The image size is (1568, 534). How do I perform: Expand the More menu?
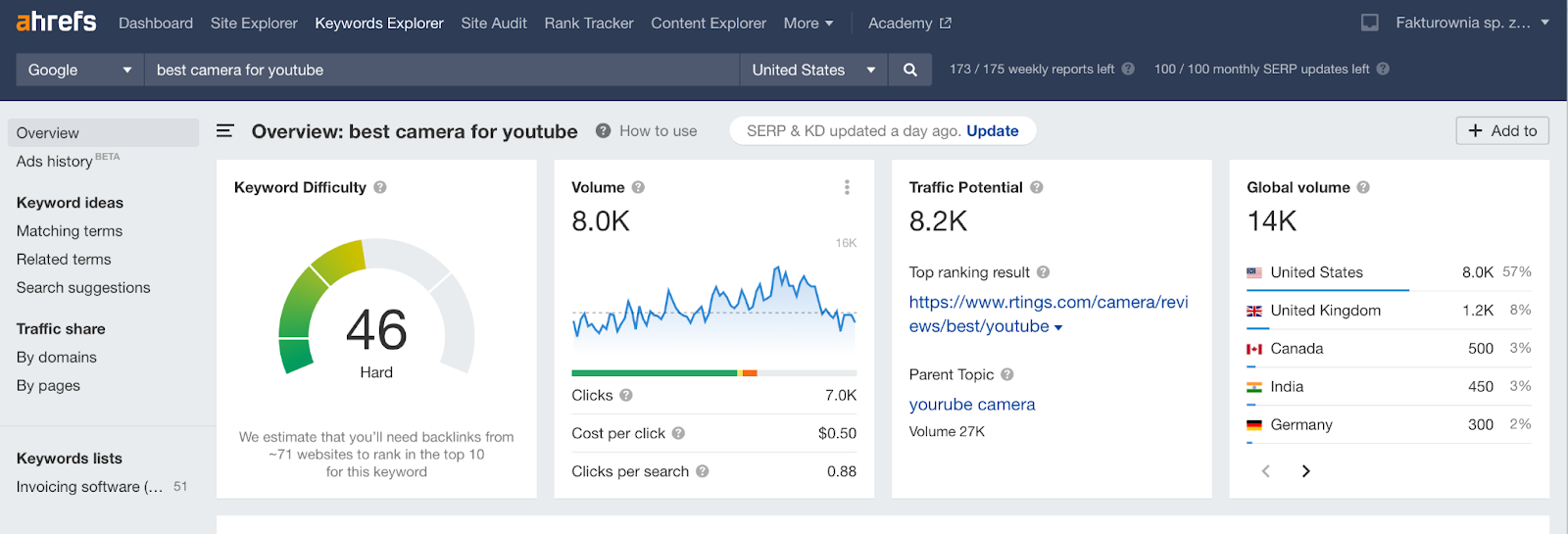pos(808,23)
